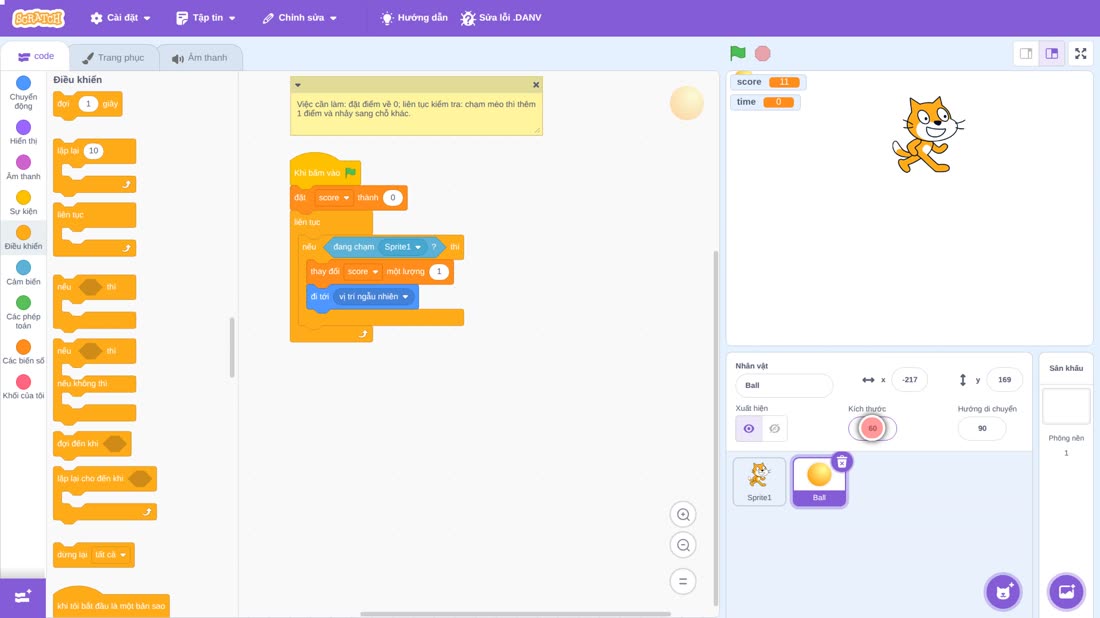The image size is (1100, 618).
Task: Select the Các phép toán block category
Action: 23,312
